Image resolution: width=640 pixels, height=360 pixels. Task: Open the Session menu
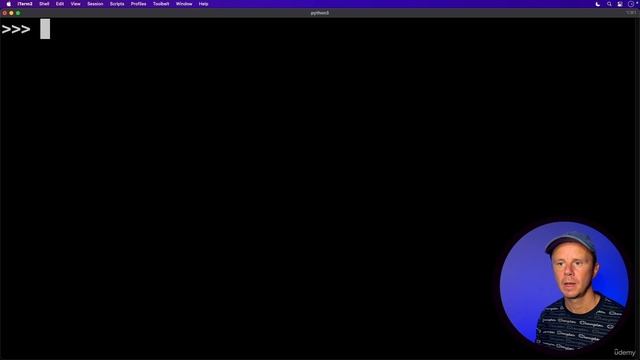[x=95, y=4]
